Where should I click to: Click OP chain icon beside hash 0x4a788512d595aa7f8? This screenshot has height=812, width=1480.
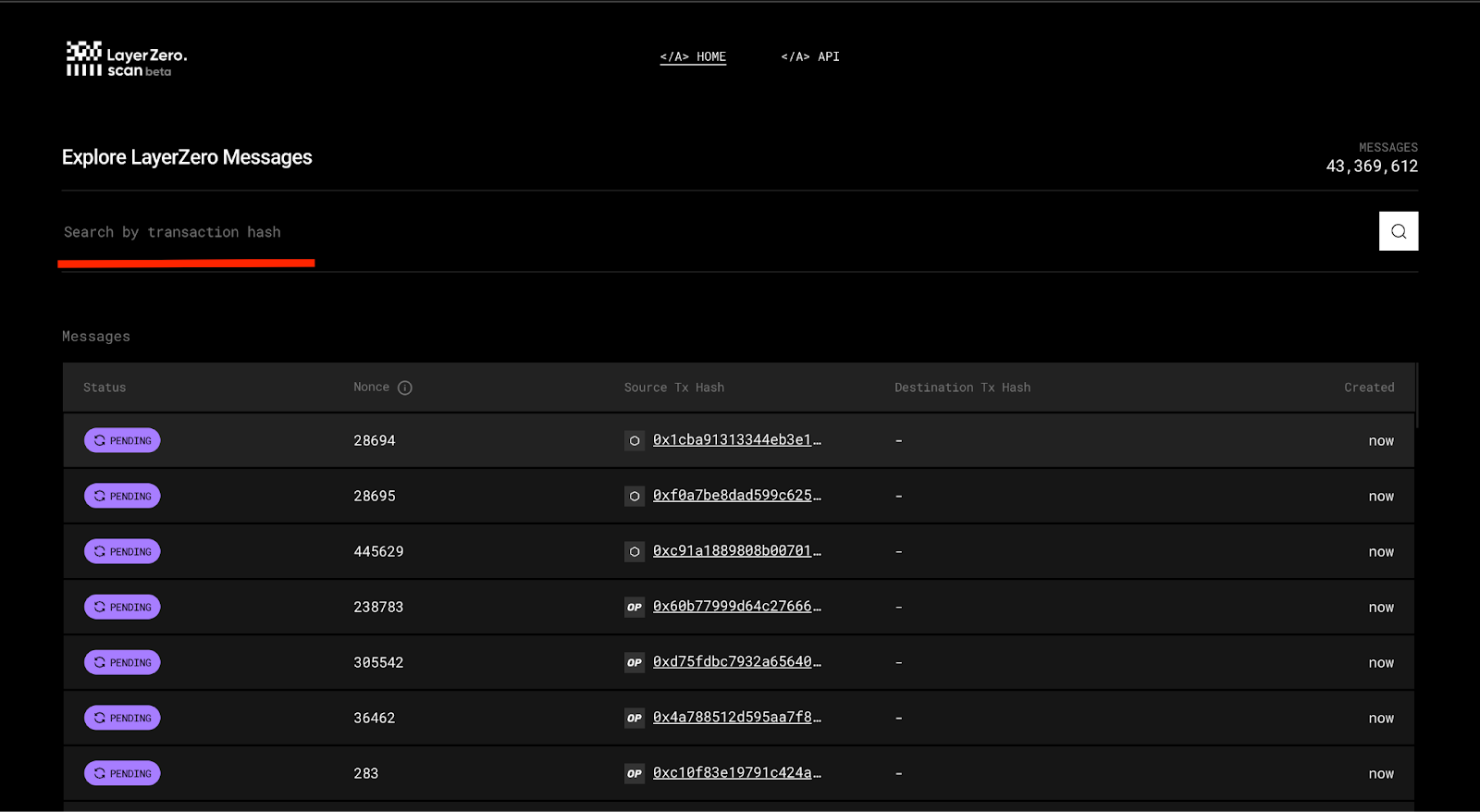click(x=635, y=718)
